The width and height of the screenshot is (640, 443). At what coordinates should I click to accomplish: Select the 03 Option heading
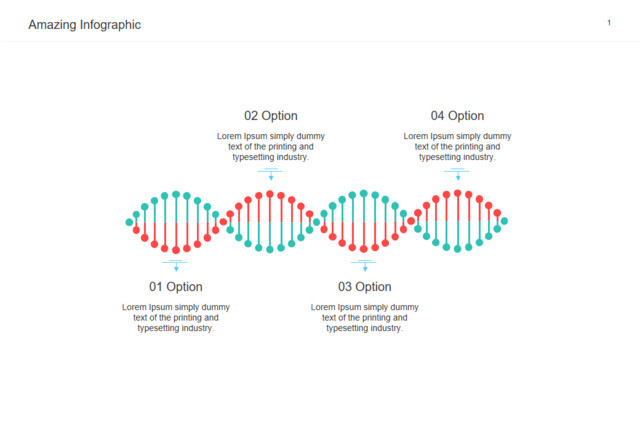pyautogui.click(x=364, y=287)
